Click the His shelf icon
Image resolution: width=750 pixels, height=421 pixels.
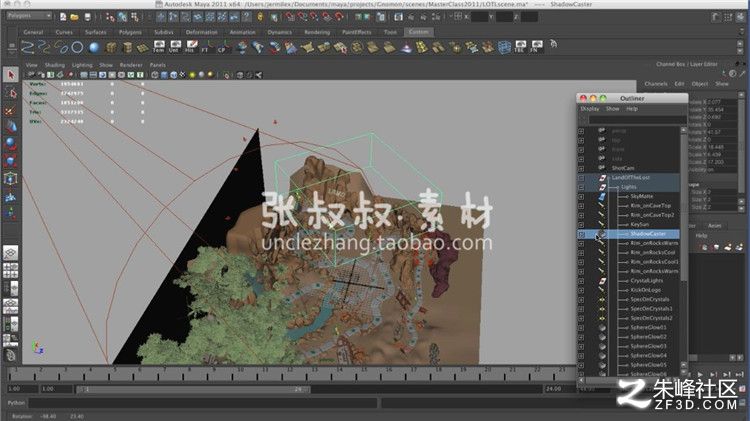coord(190,46)
